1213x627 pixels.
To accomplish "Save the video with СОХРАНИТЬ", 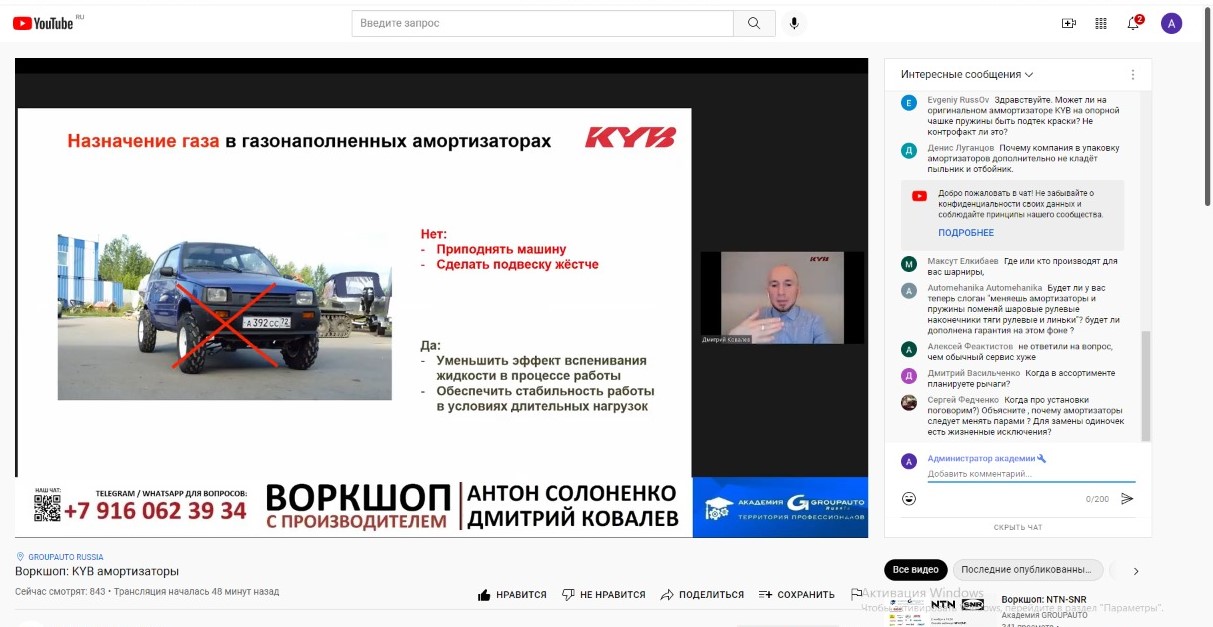I will (x=796, y=594).
